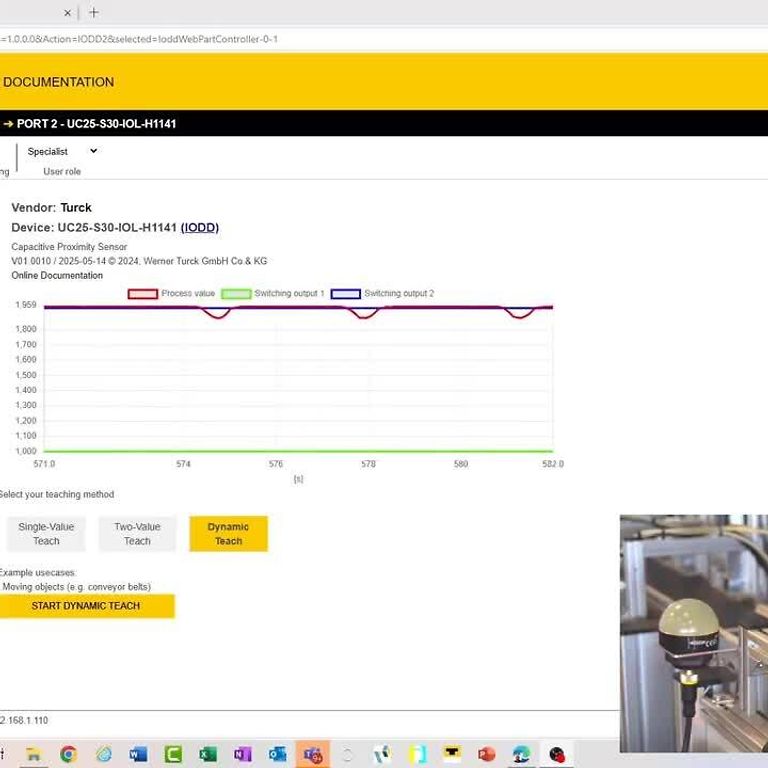
Task: Open Outlook from the taskbar
Action: (277, 754)
